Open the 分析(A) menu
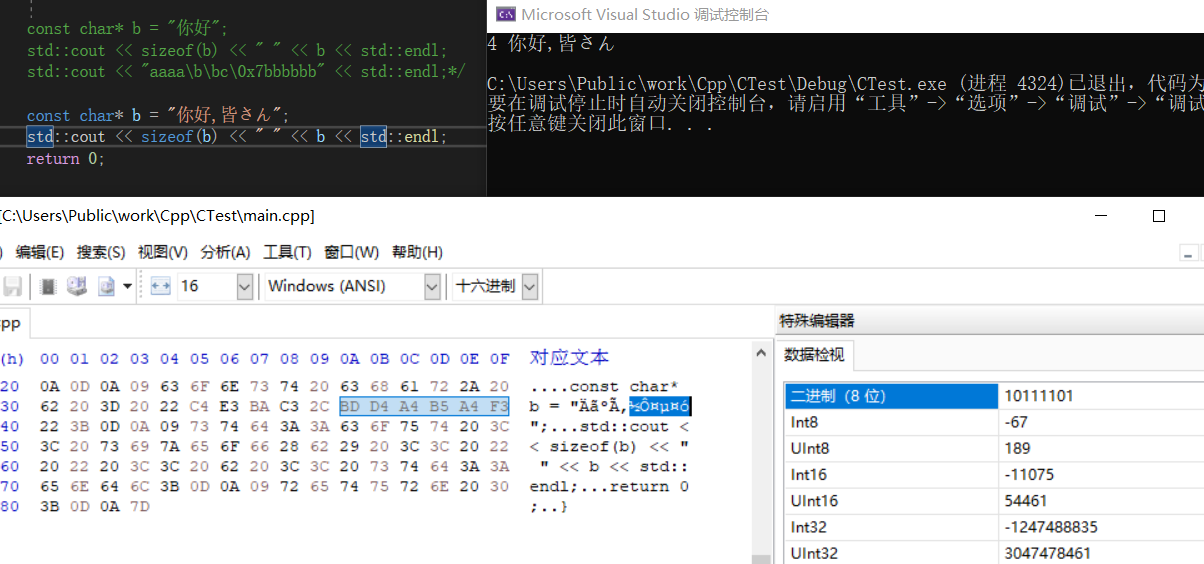This screenshot has height=564, width=1204. coord(225,252)
